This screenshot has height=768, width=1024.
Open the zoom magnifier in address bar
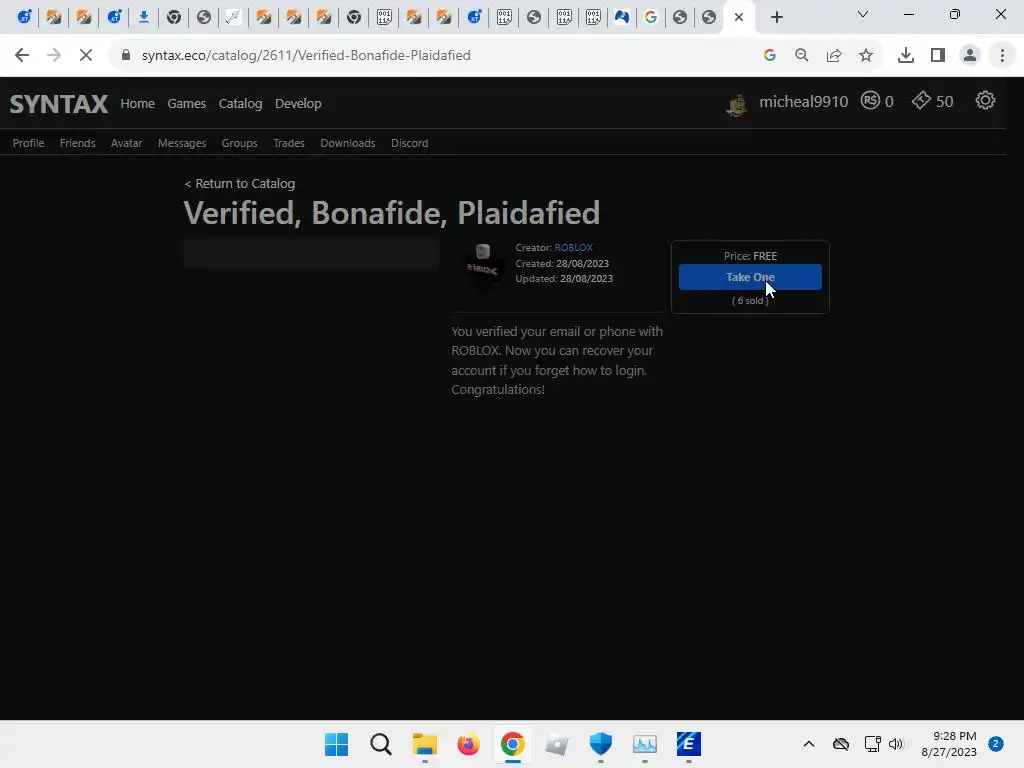point(802,56)
